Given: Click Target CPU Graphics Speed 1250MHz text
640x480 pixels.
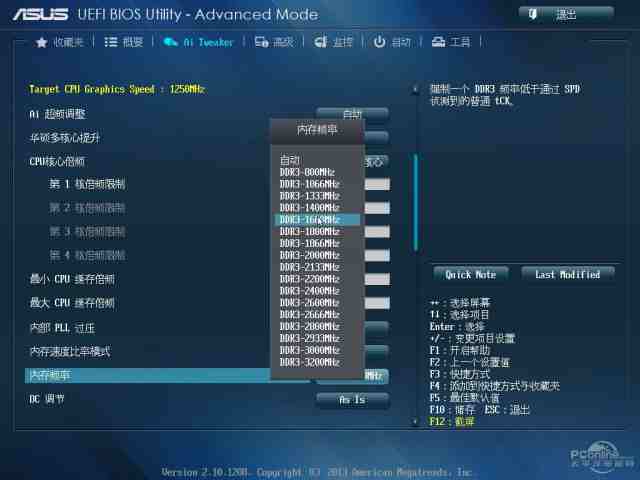Looking at the screenshot, I should pos(117,89).
